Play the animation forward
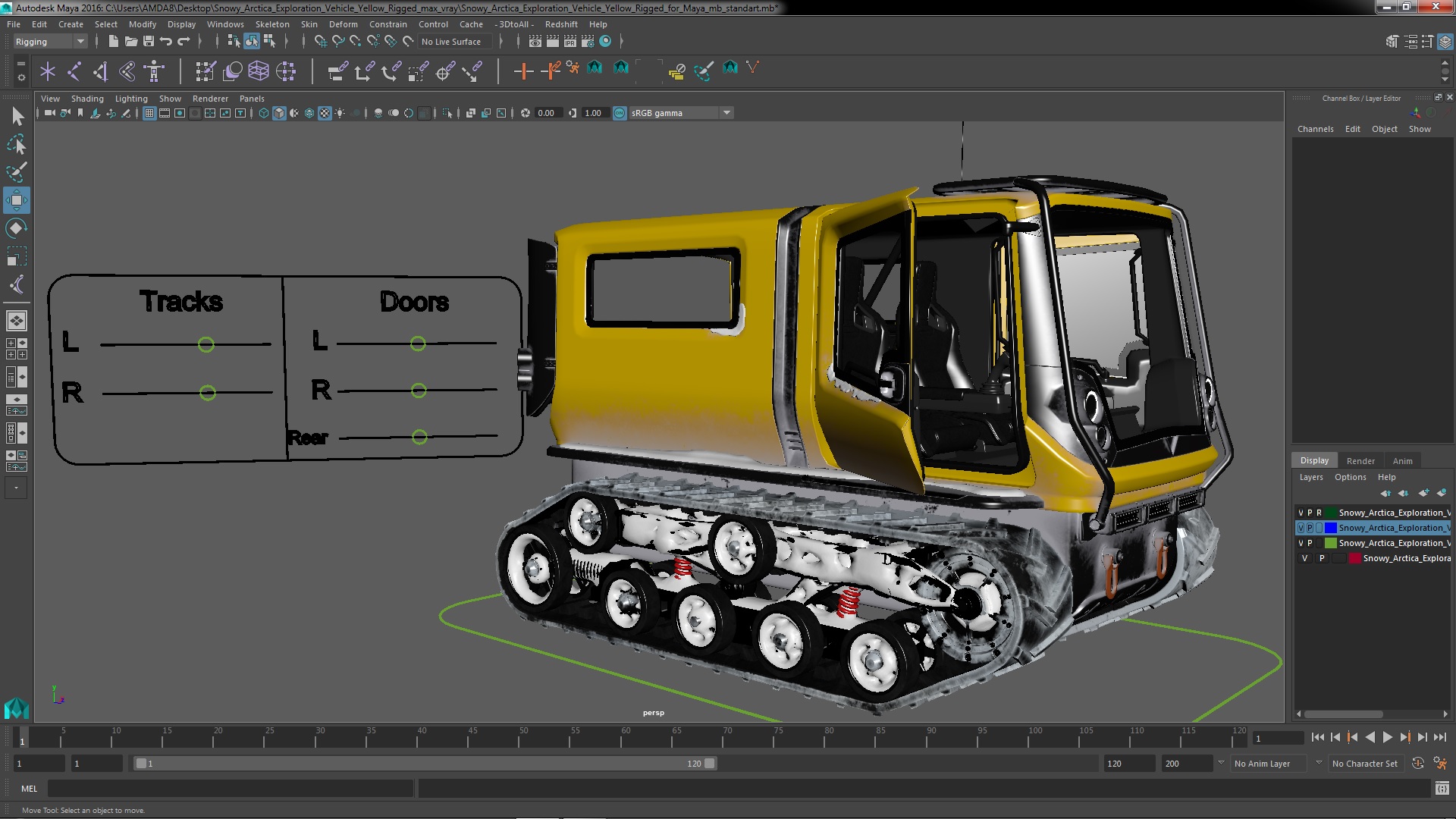The image size is (1456, 819). pos(1387,737)
